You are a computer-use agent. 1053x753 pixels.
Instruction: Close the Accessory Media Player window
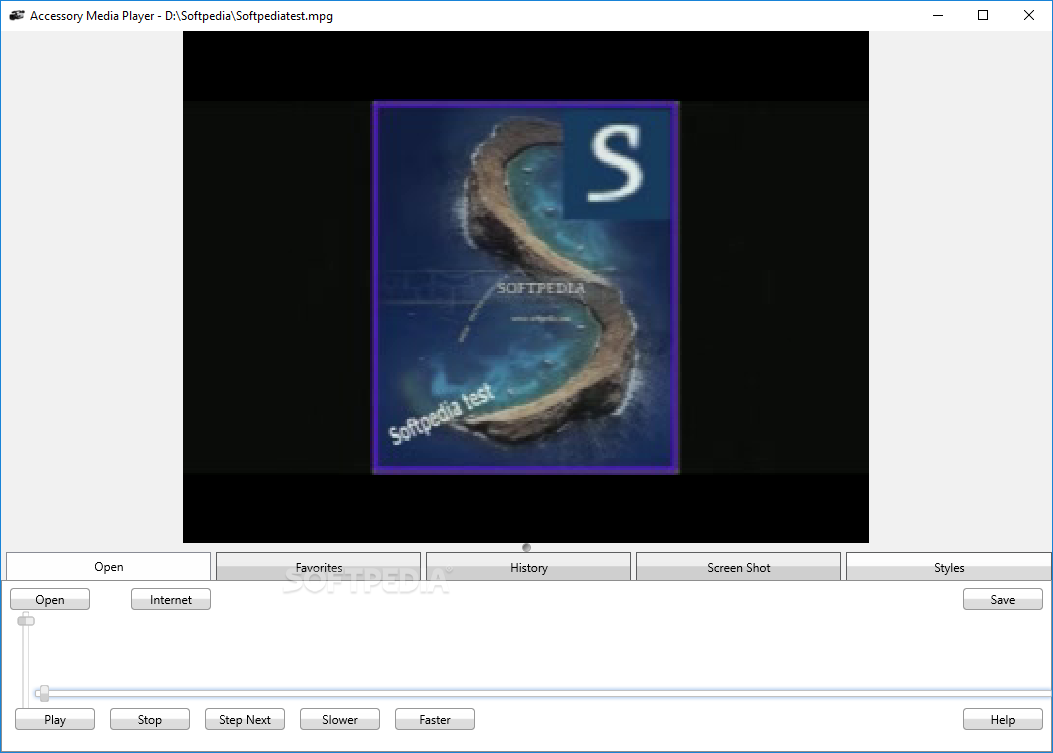(x=1029, y=15)
